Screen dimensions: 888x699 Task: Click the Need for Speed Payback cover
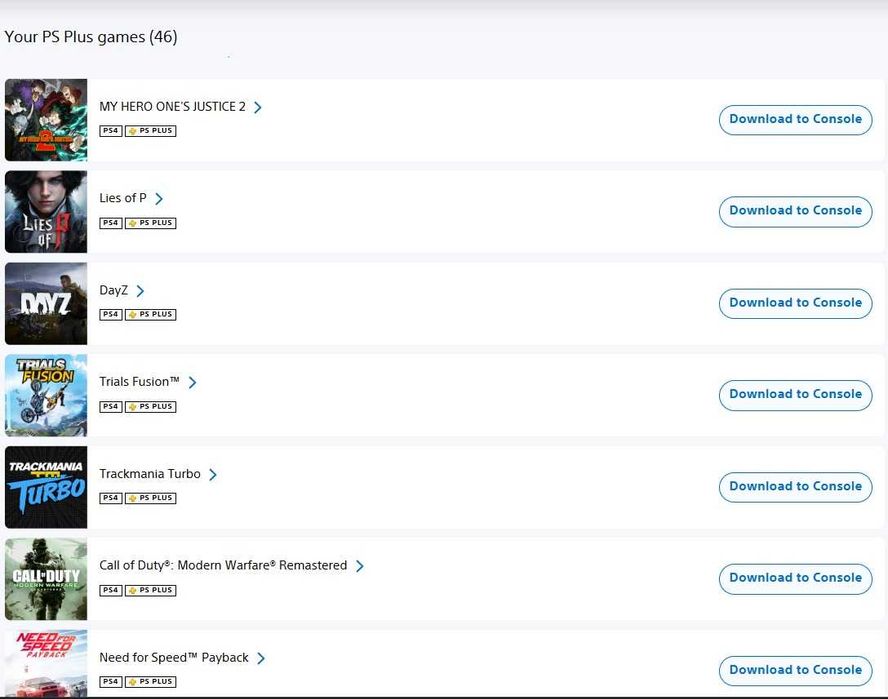[x=46, y=664]
